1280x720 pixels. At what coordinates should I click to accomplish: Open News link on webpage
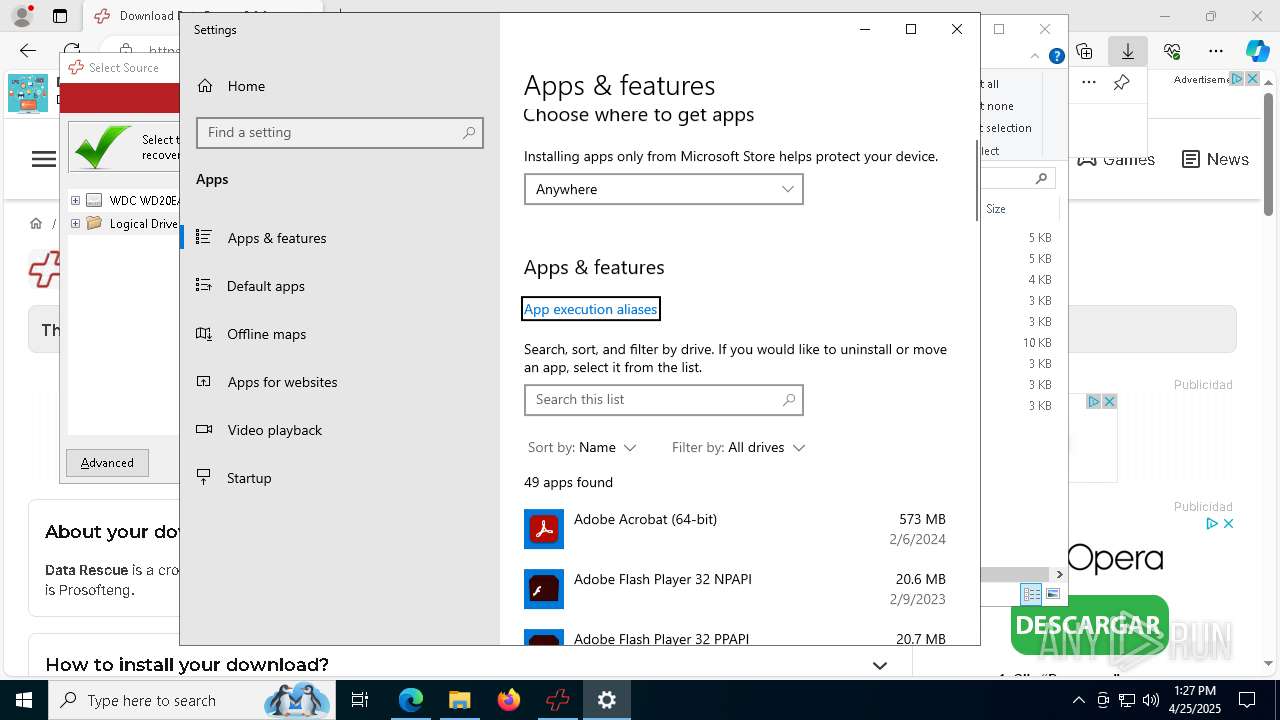(1215, 159)
